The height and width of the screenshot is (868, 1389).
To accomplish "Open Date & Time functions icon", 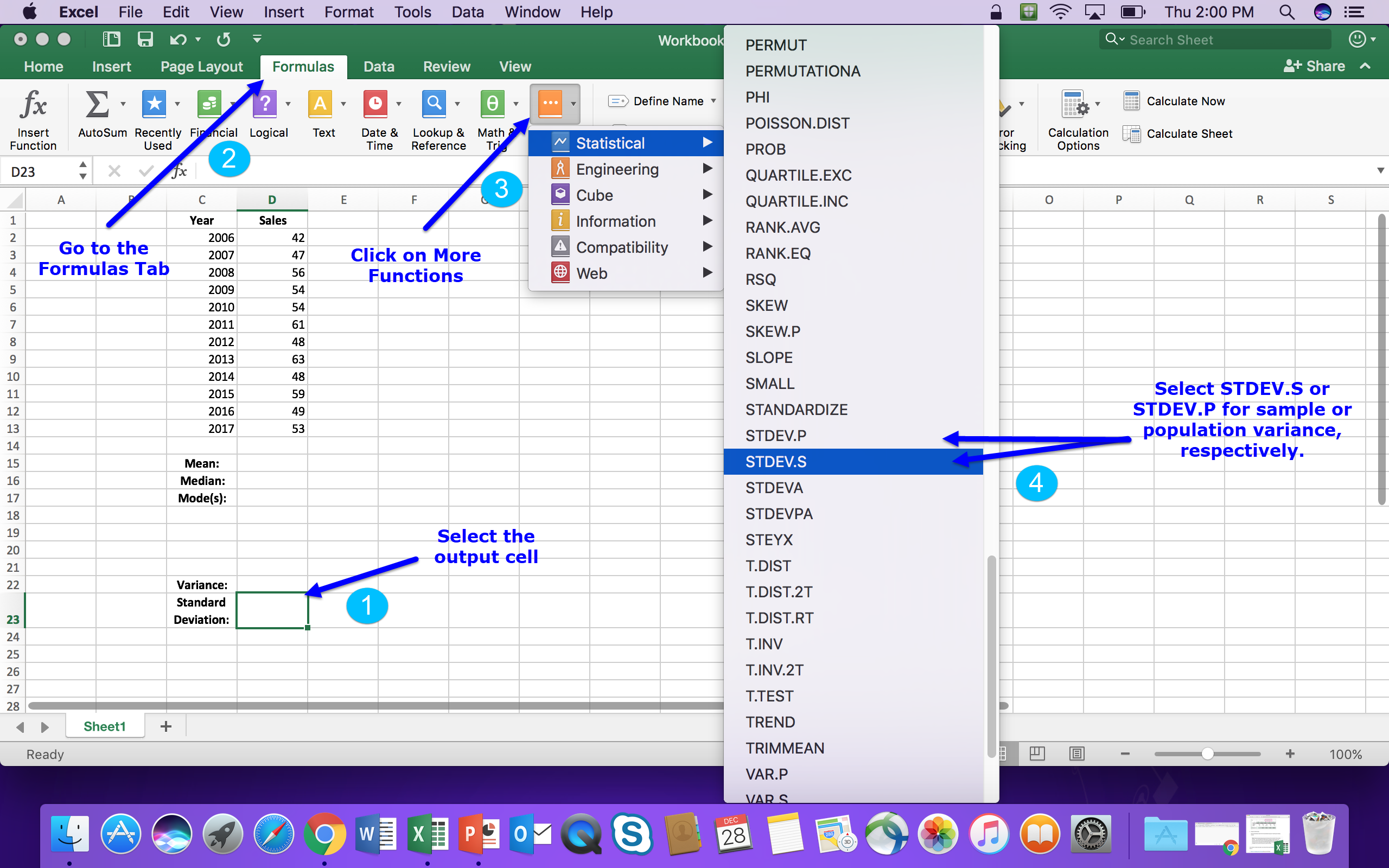I will point(375,105).
